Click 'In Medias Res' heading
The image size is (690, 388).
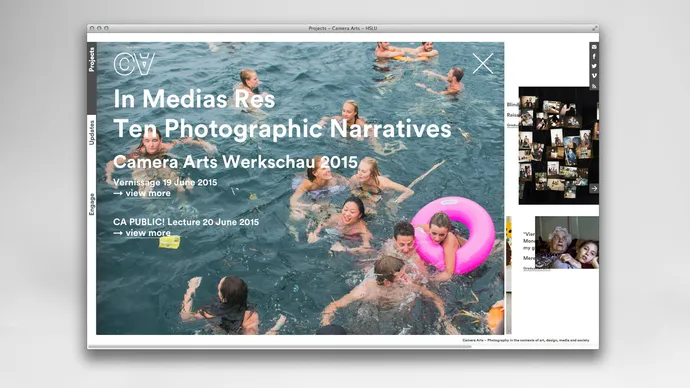(x=194, y=99)
